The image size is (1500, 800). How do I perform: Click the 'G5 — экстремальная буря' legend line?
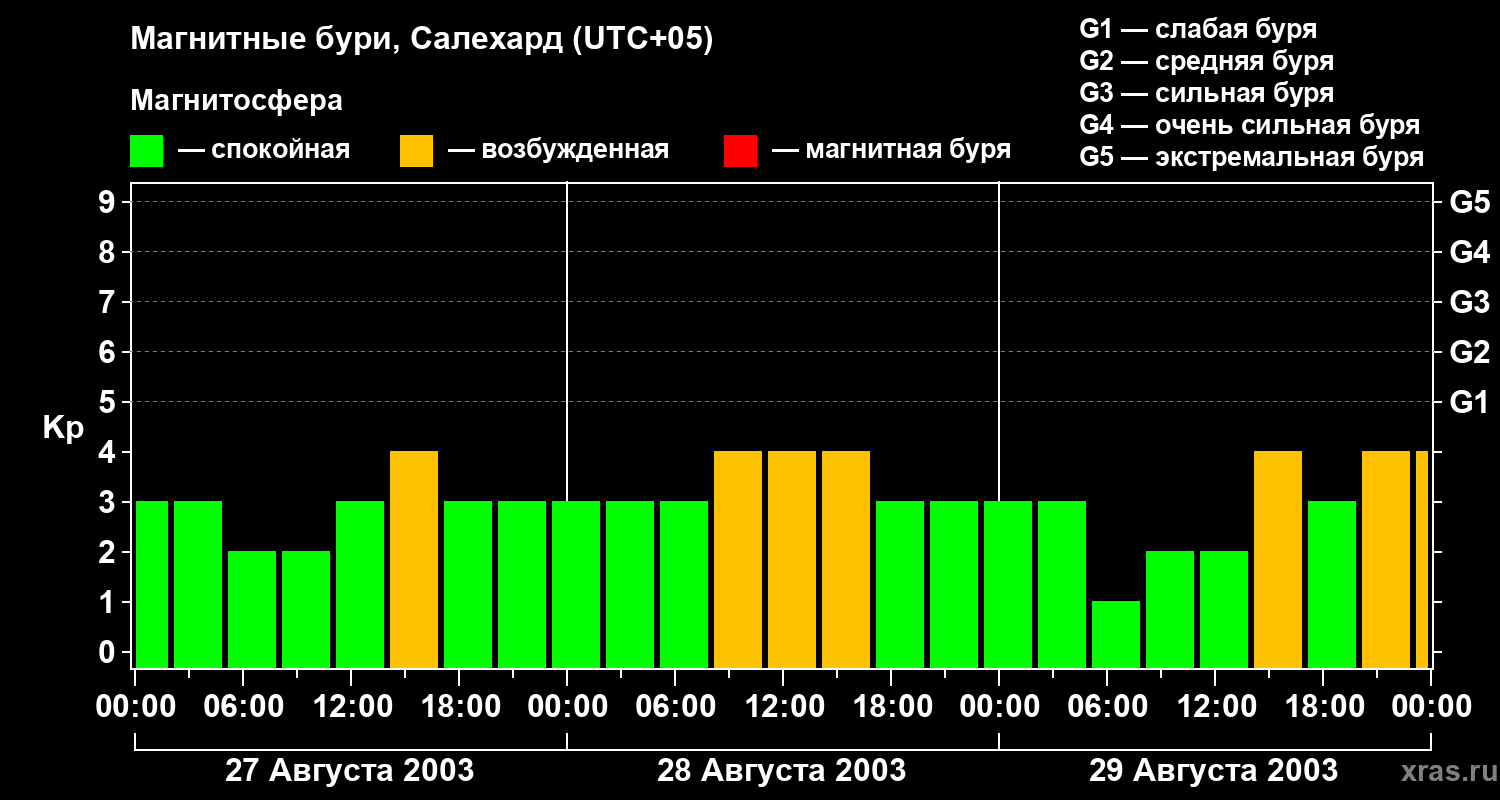click(x=1252, y=157)
